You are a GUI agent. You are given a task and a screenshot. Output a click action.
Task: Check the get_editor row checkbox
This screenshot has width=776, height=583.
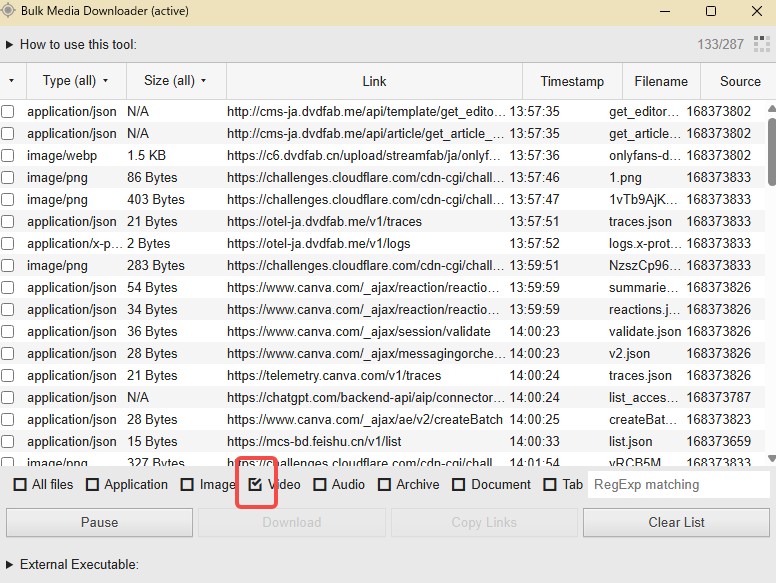[7, 111]
